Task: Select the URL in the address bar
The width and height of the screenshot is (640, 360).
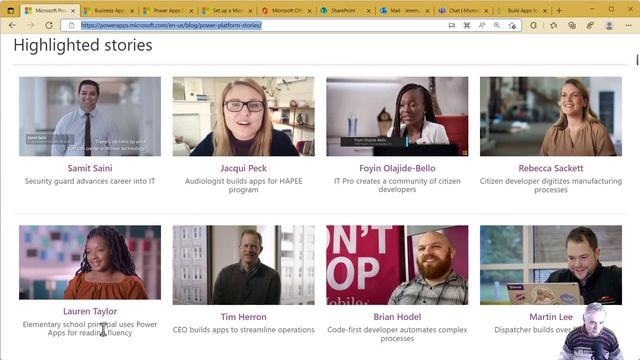Action: (x=171, y=25)
